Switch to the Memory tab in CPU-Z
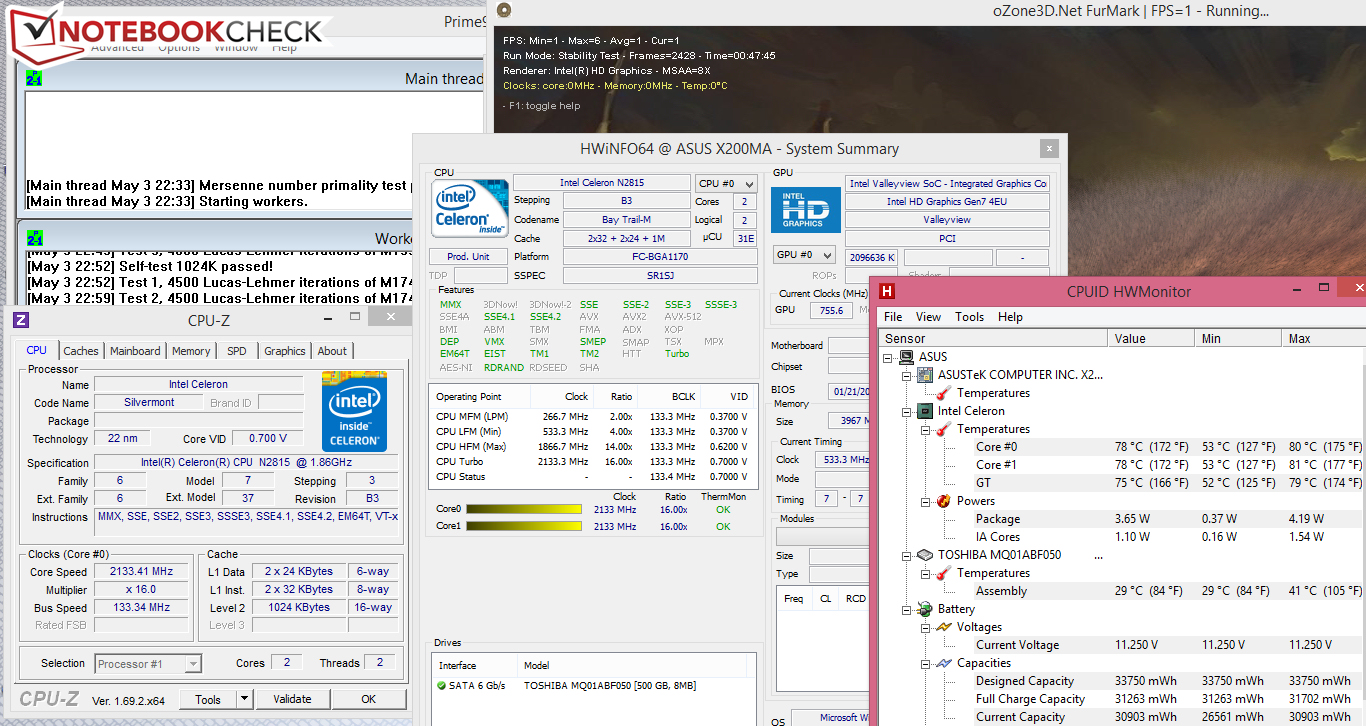Viewport: 1366px width, 726px height. [191, 351]
